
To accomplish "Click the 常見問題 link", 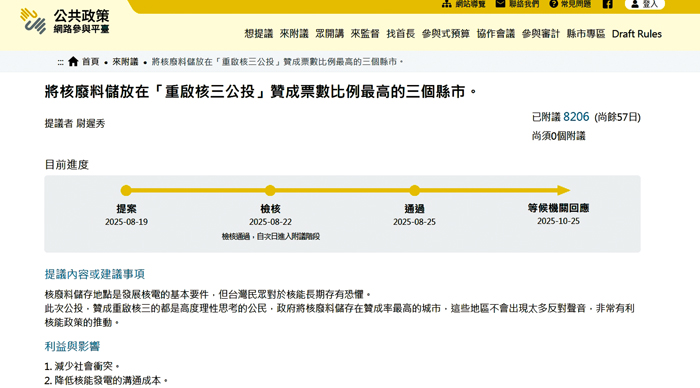I will coord(575,4).
